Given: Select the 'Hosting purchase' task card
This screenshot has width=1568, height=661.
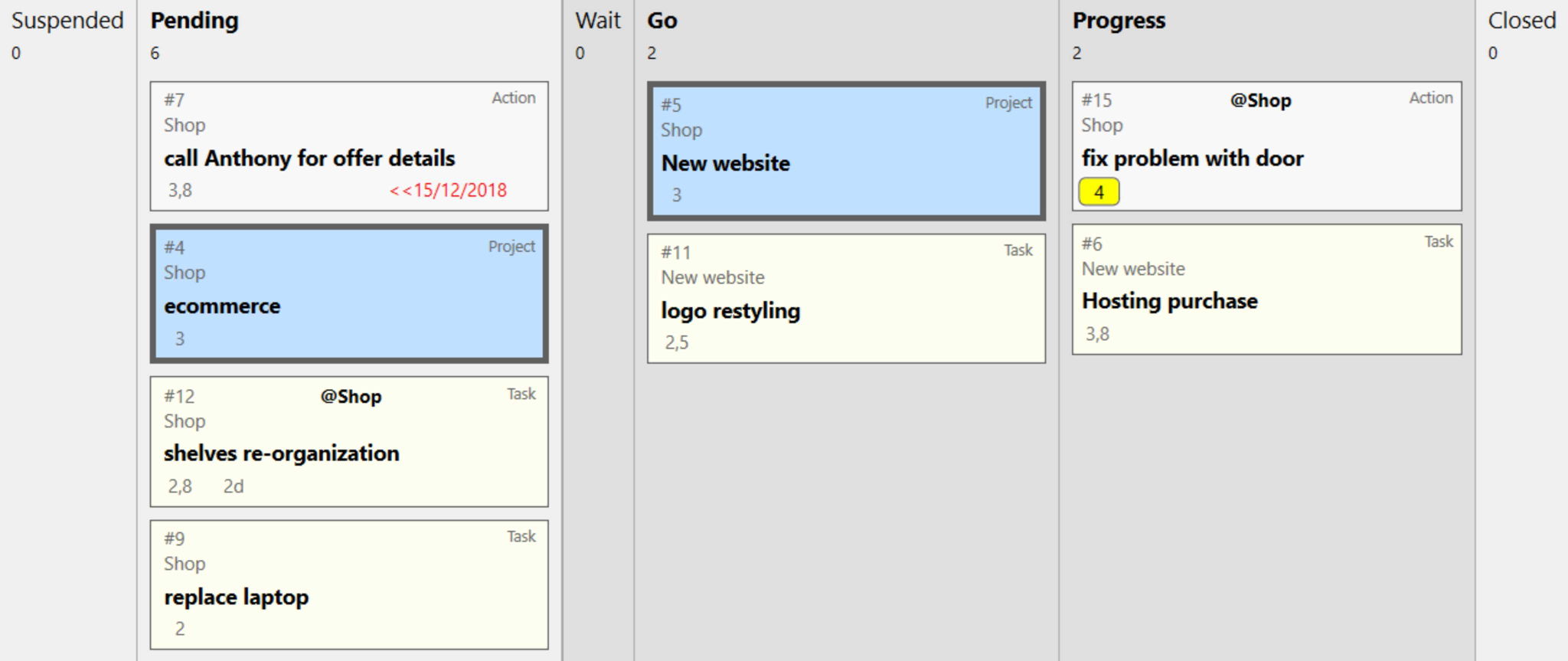Looking at the screenshot, I should coord(1266,290).
